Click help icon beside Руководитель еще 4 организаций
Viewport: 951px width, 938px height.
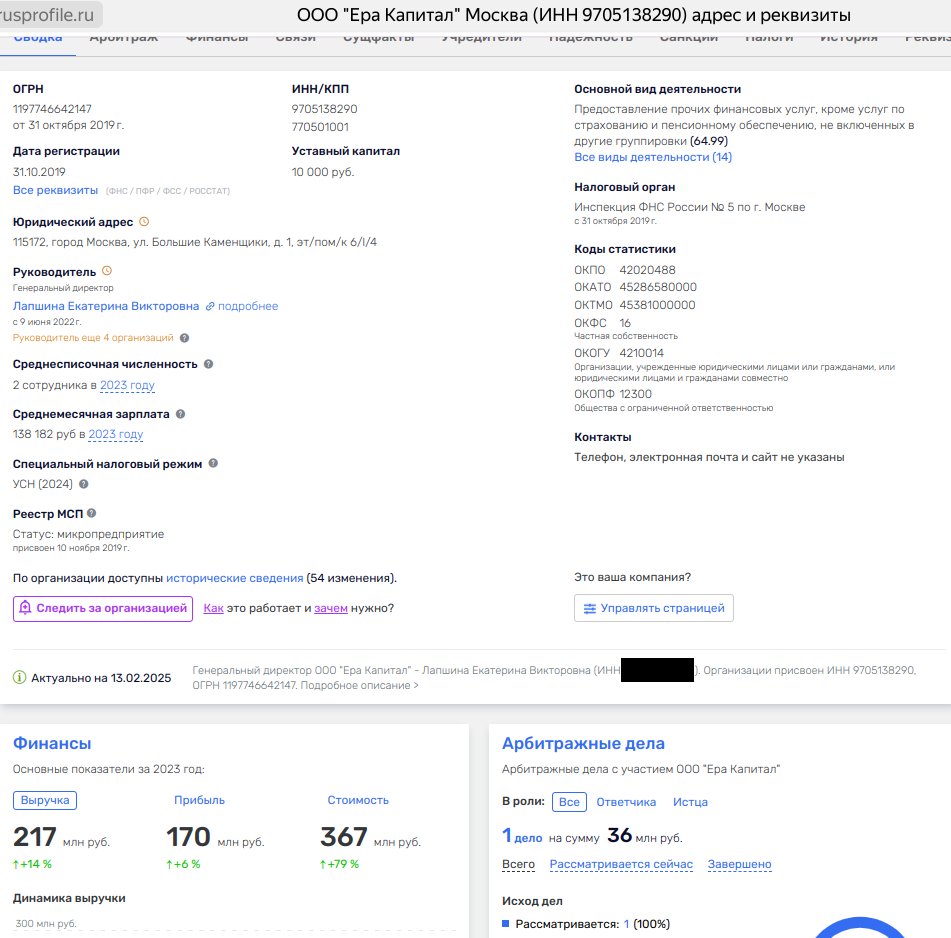[x=184, y=338]
